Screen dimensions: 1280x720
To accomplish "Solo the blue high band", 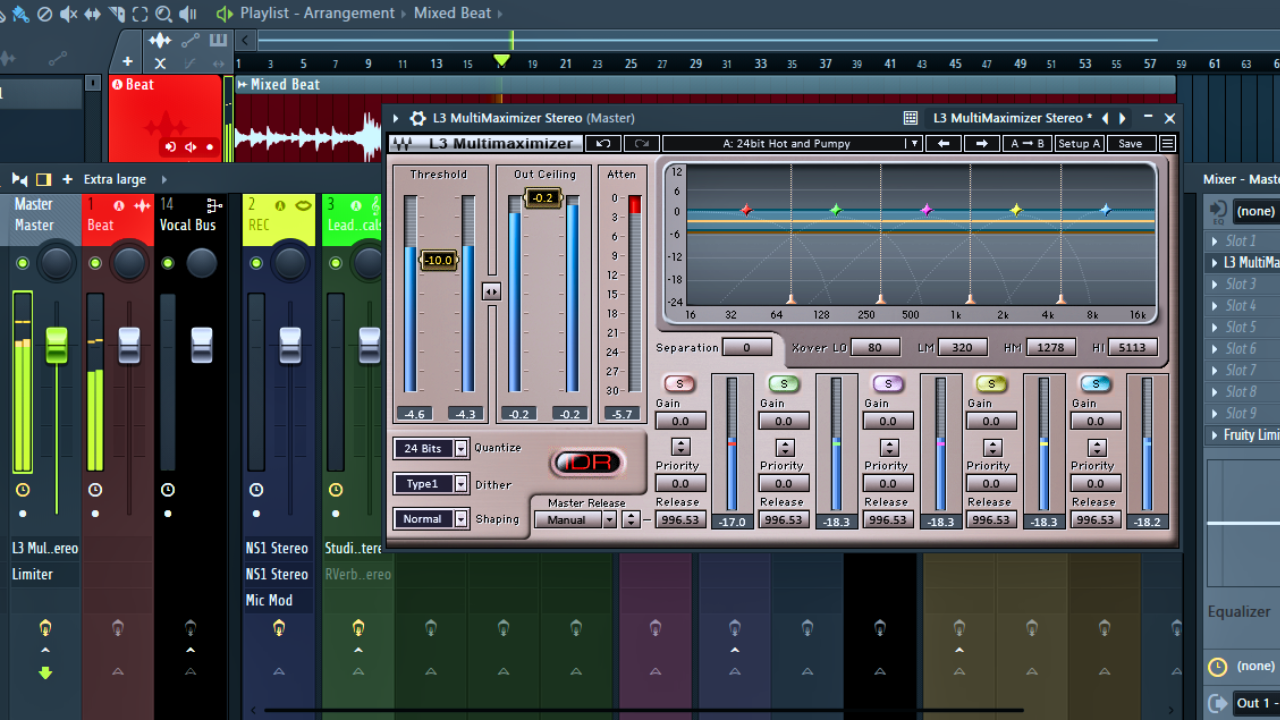I will 1095,384.
